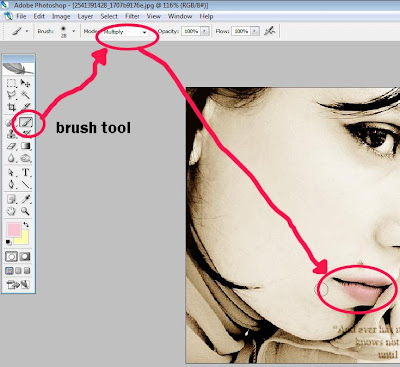Click the yellow background color swatch
Image resolution: width=400 pixels, height=367 pixels.
24,239
